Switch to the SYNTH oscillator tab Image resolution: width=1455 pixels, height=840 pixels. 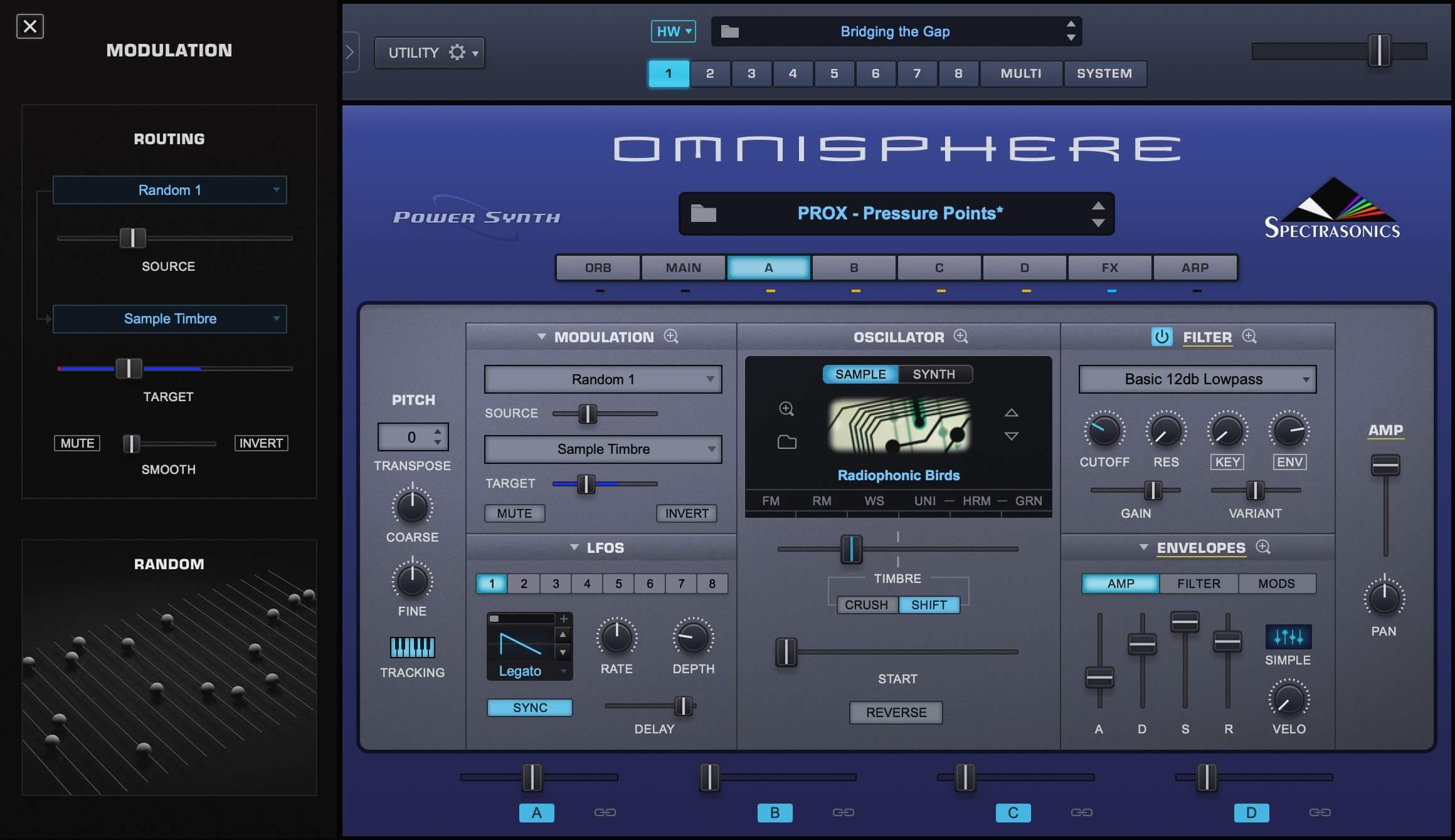(x=934, y=374)
